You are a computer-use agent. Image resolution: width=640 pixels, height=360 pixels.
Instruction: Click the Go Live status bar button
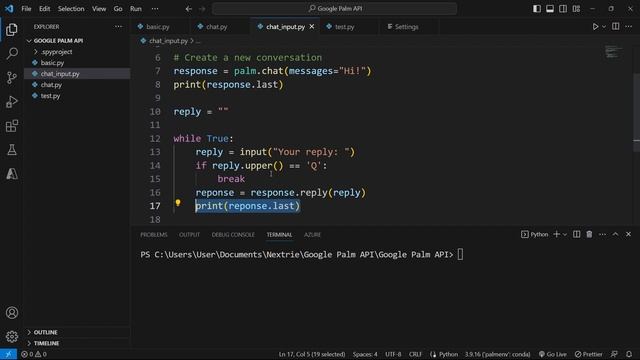pos(552,354)
